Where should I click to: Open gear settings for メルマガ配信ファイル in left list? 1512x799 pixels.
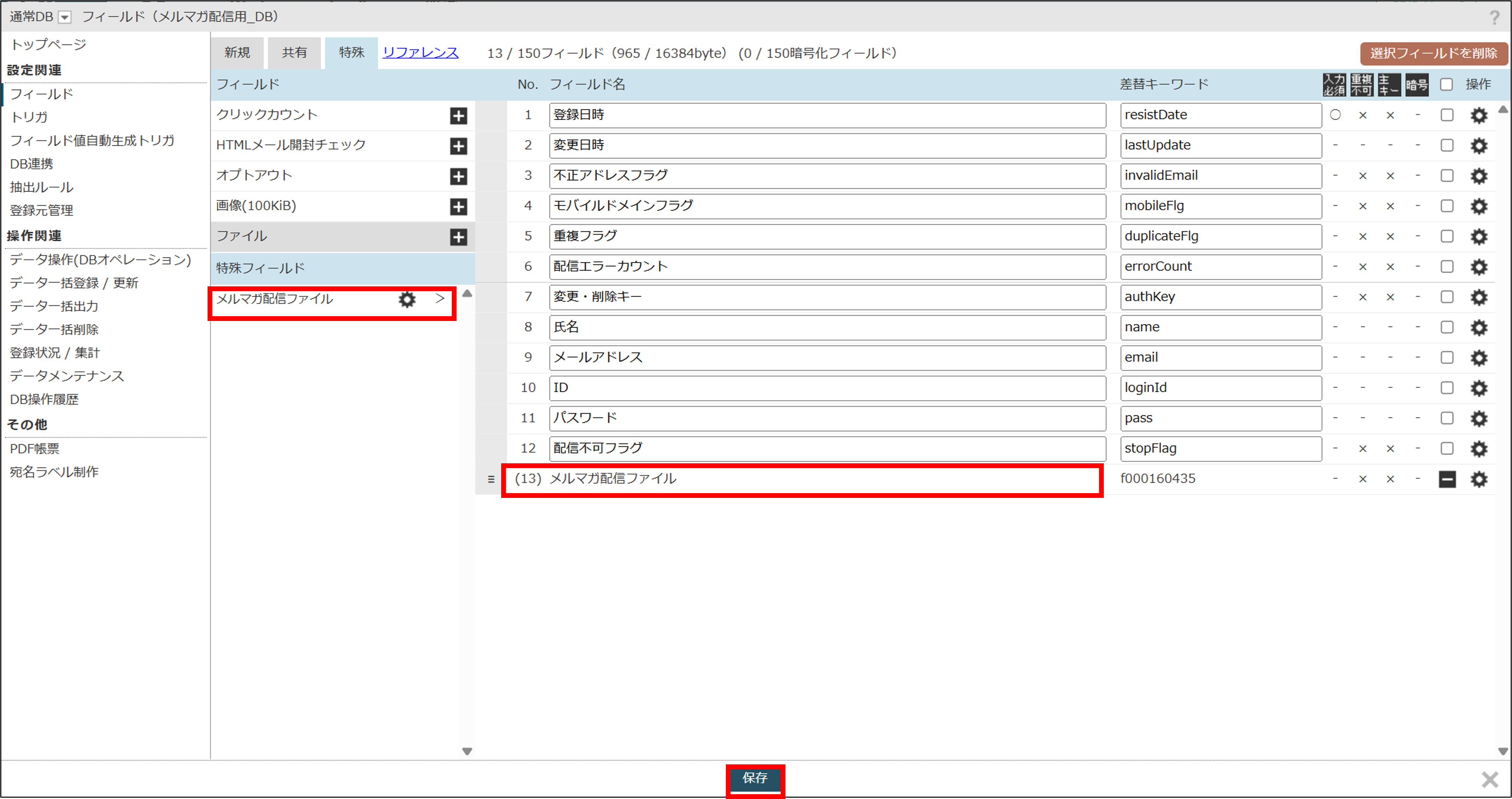coord(407,300)
